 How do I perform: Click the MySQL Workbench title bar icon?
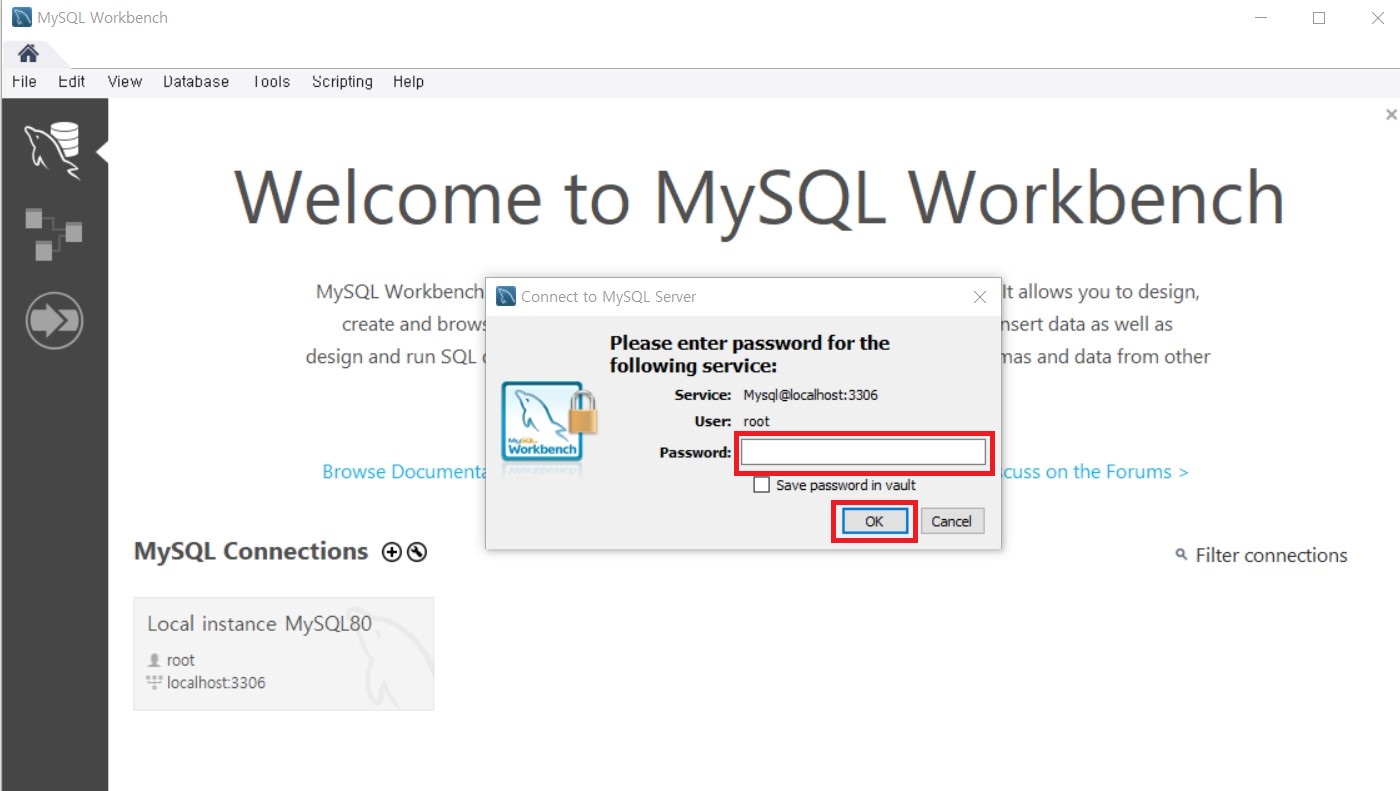[x=21, y=17]
